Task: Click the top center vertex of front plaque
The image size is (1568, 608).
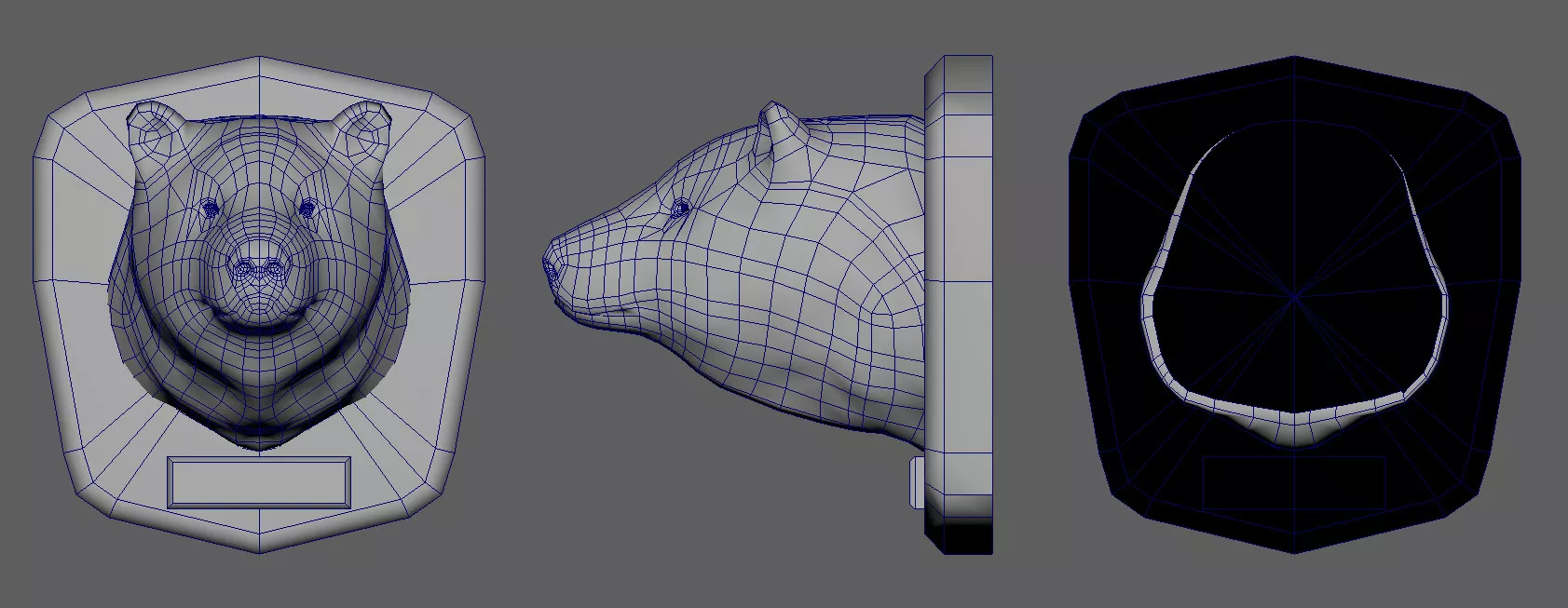Action: pos(259,56)
